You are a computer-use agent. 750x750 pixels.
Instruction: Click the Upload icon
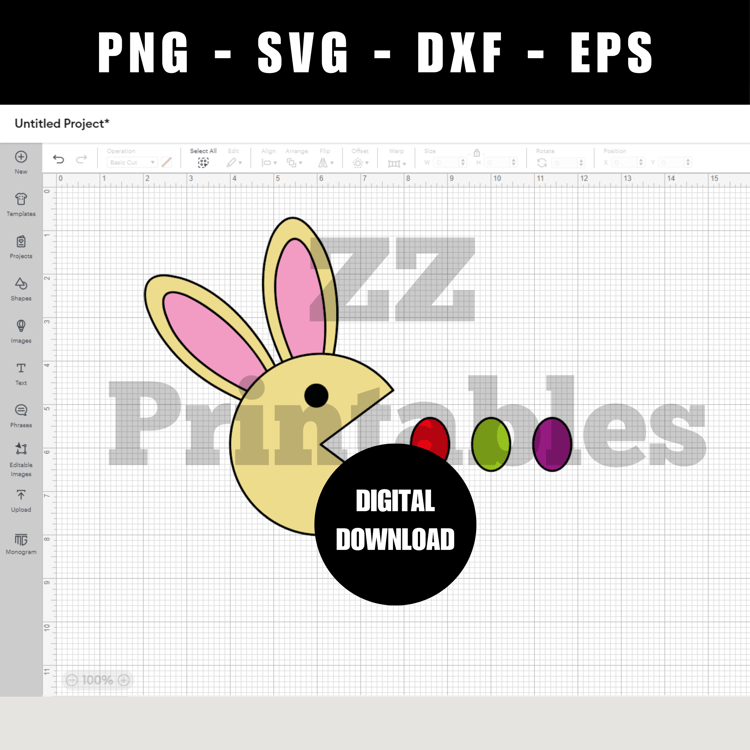pos(21,495)
